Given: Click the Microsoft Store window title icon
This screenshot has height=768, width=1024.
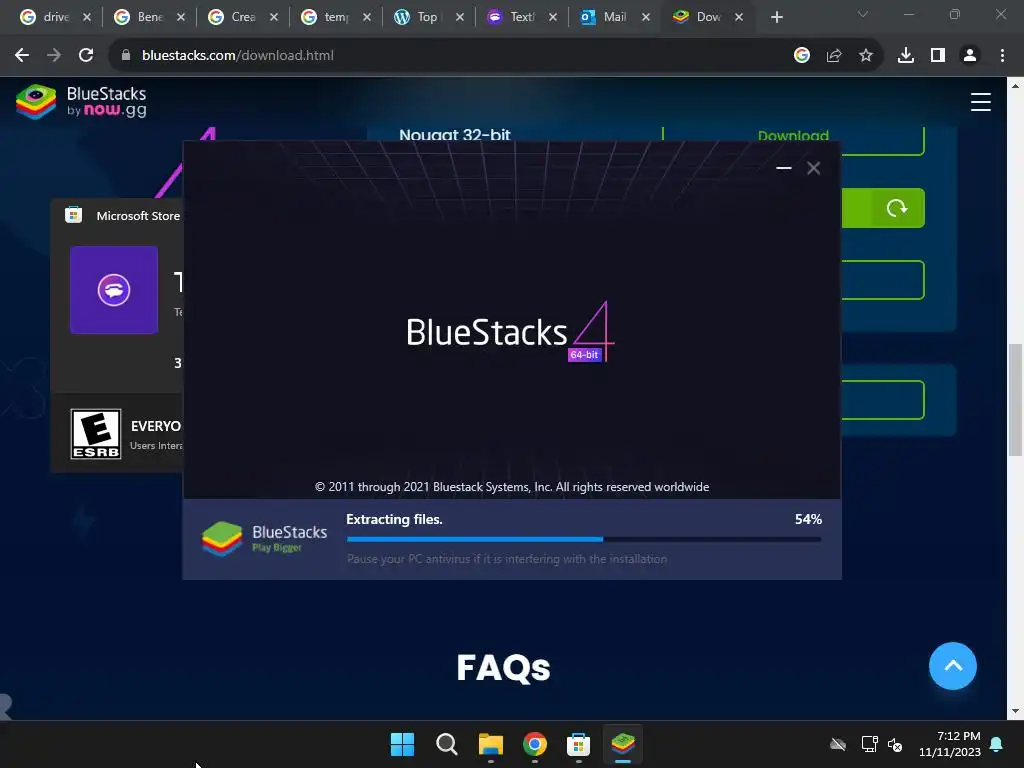Looking at the screenshot, I should pos(74,215).
